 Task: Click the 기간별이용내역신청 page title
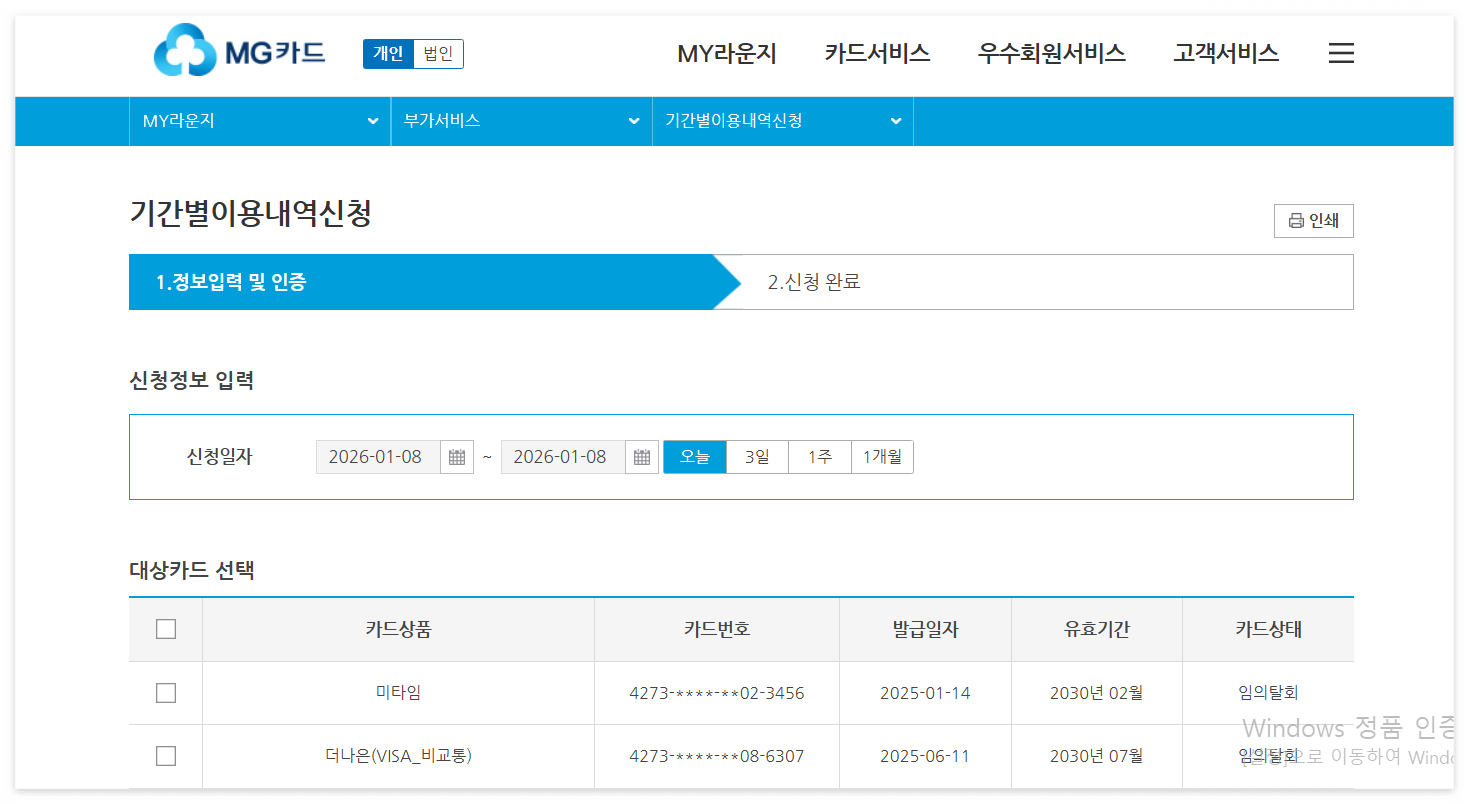pyautogui.click(x=251, y=213)
